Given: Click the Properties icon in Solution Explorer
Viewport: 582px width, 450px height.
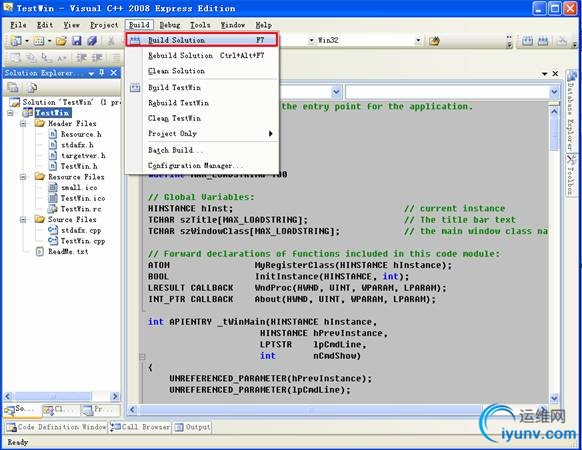Looking at the screenshot, I should tap(13, 87).
